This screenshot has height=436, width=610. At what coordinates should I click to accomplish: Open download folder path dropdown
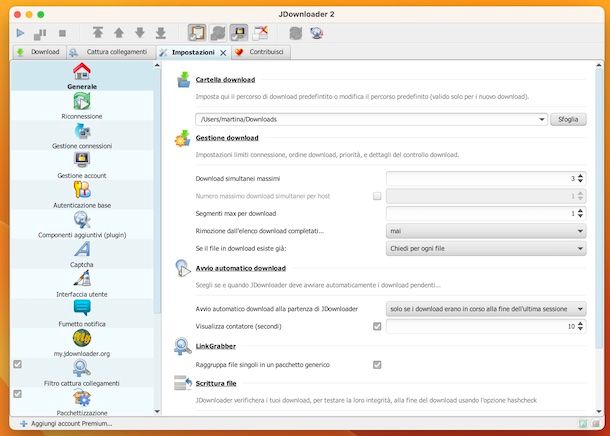[x=542, y=119]
